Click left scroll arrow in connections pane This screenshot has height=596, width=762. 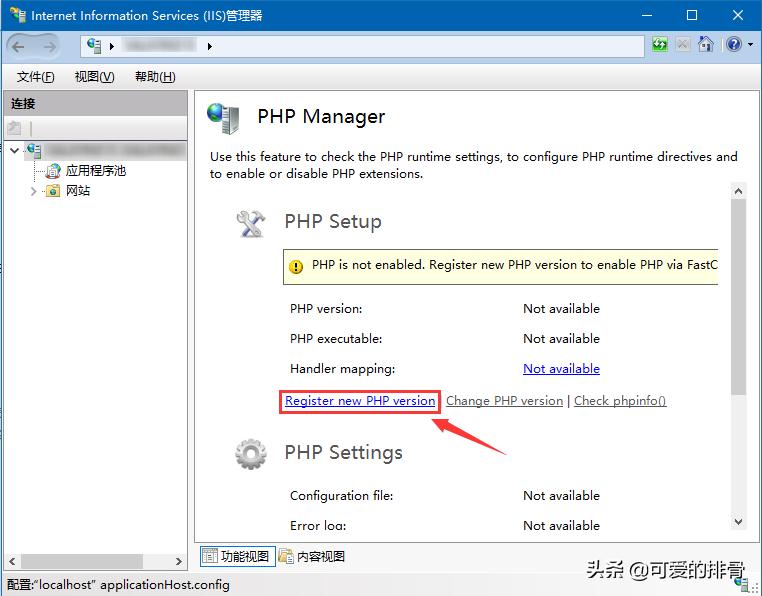12,561
